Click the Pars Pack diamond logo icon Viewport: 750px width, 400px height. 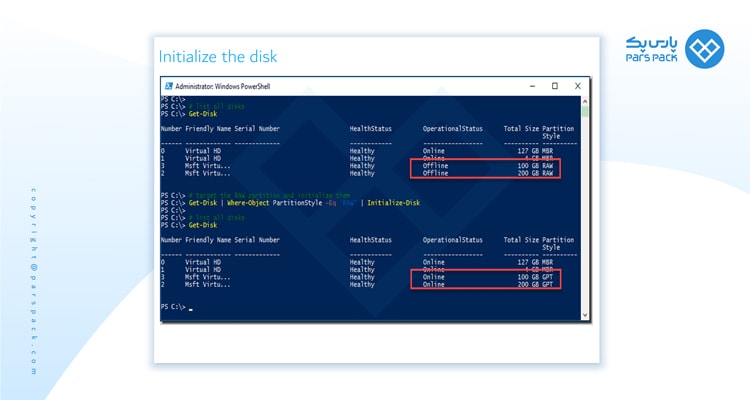(705, 49)
